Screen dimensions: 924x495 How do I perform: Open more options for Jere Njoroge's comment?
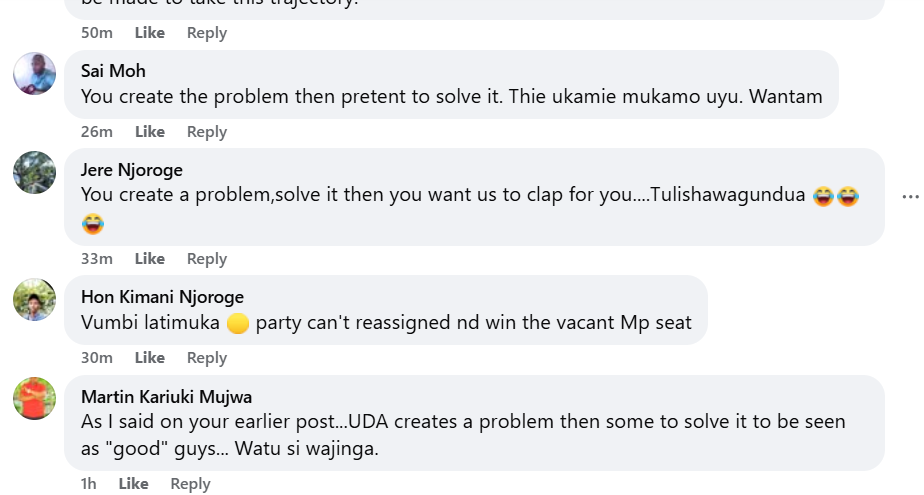(909, 197)
